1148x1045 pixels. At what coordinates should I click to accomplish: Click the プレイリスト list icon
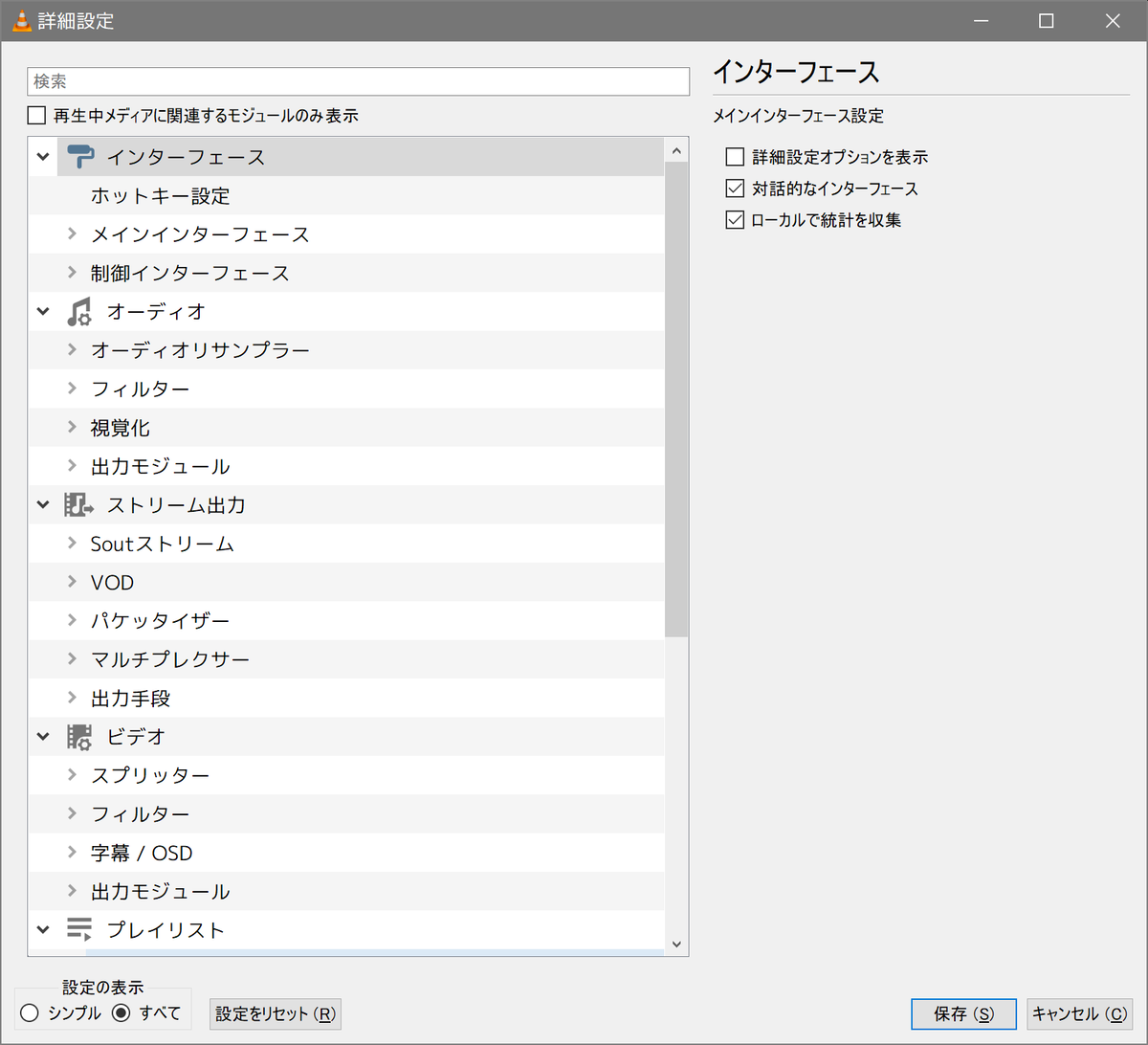point(77,928)
